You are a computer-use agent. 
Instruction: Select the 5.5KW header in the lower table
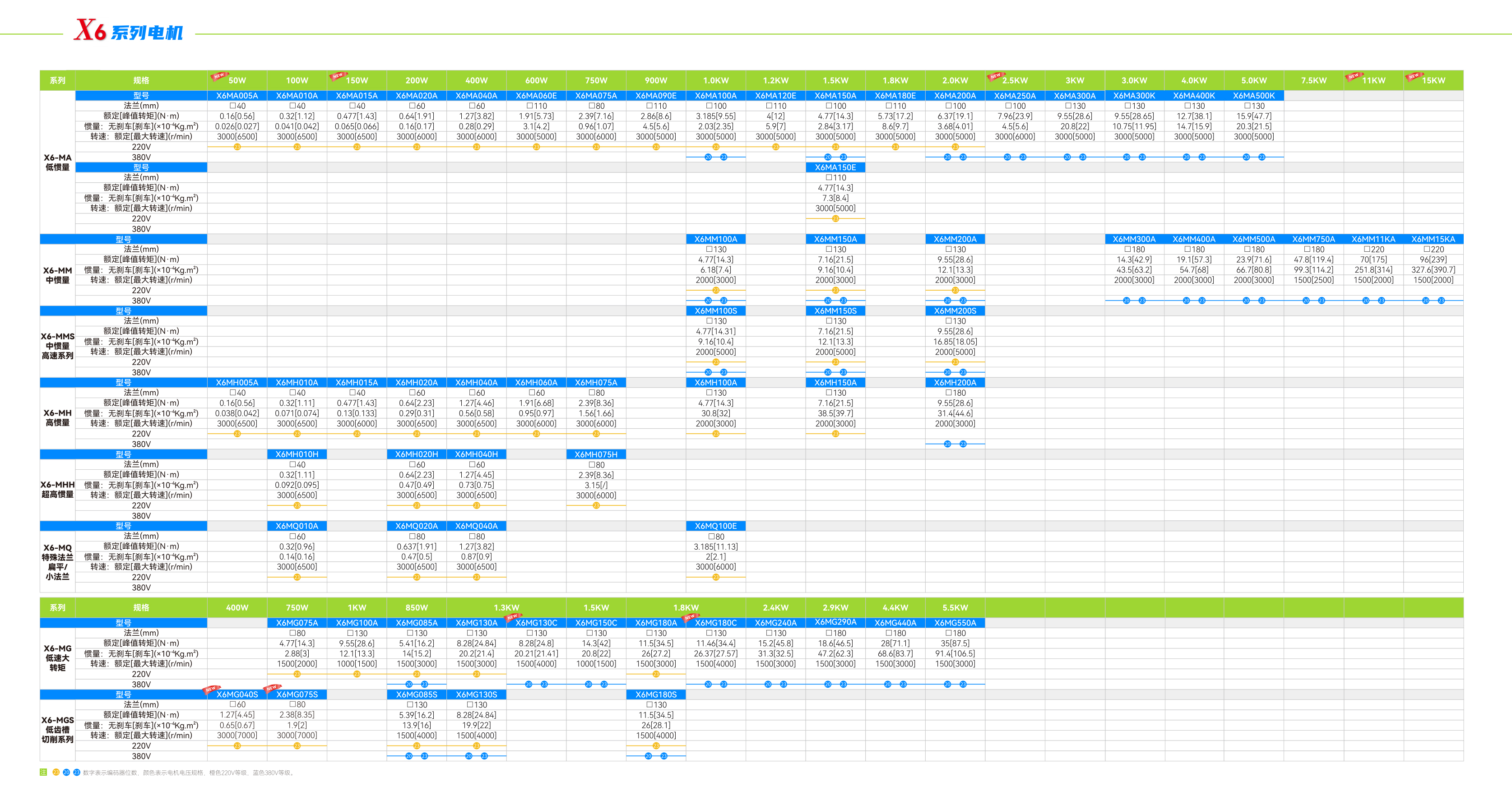[x=955, y=607]
